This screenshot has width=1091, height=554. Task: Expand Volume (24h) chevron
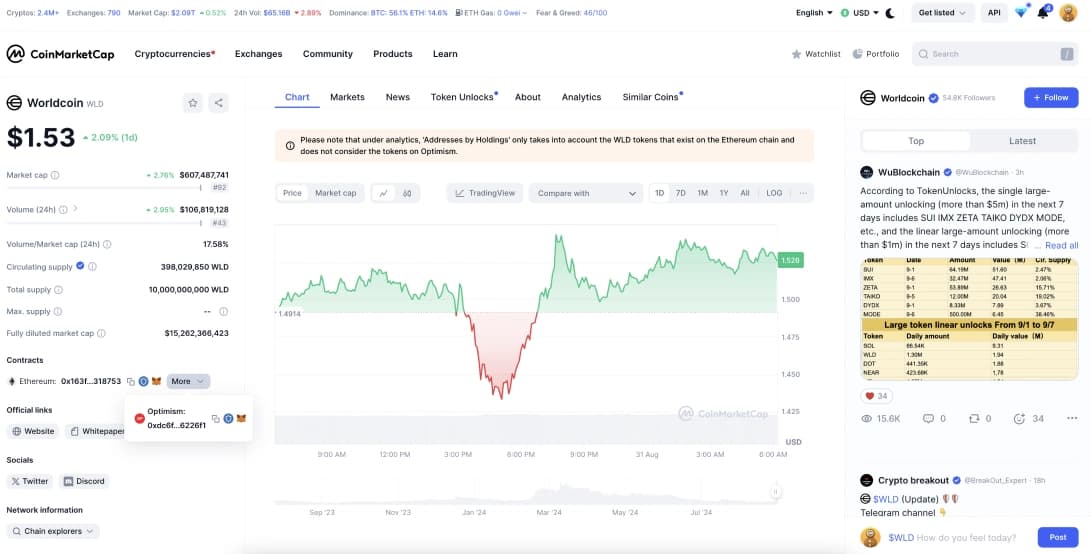[x=75, y=209]
